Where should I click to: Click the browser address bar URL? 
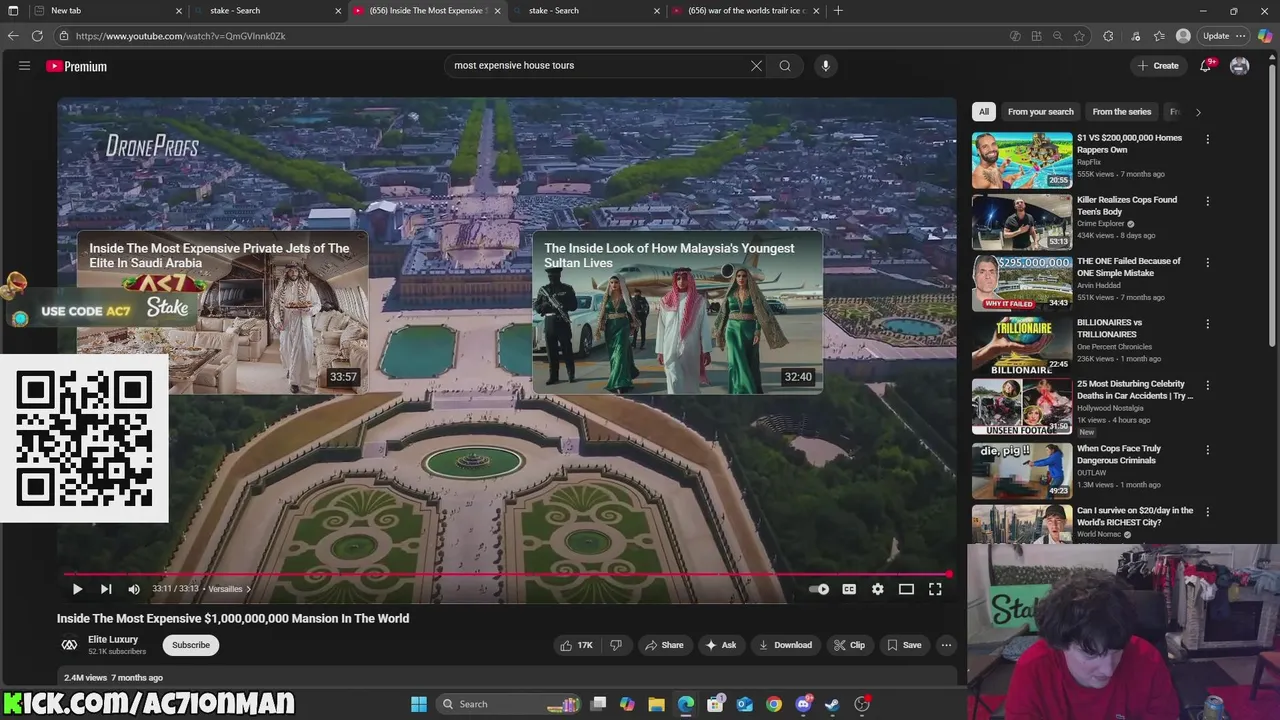[x=180, y=36]
